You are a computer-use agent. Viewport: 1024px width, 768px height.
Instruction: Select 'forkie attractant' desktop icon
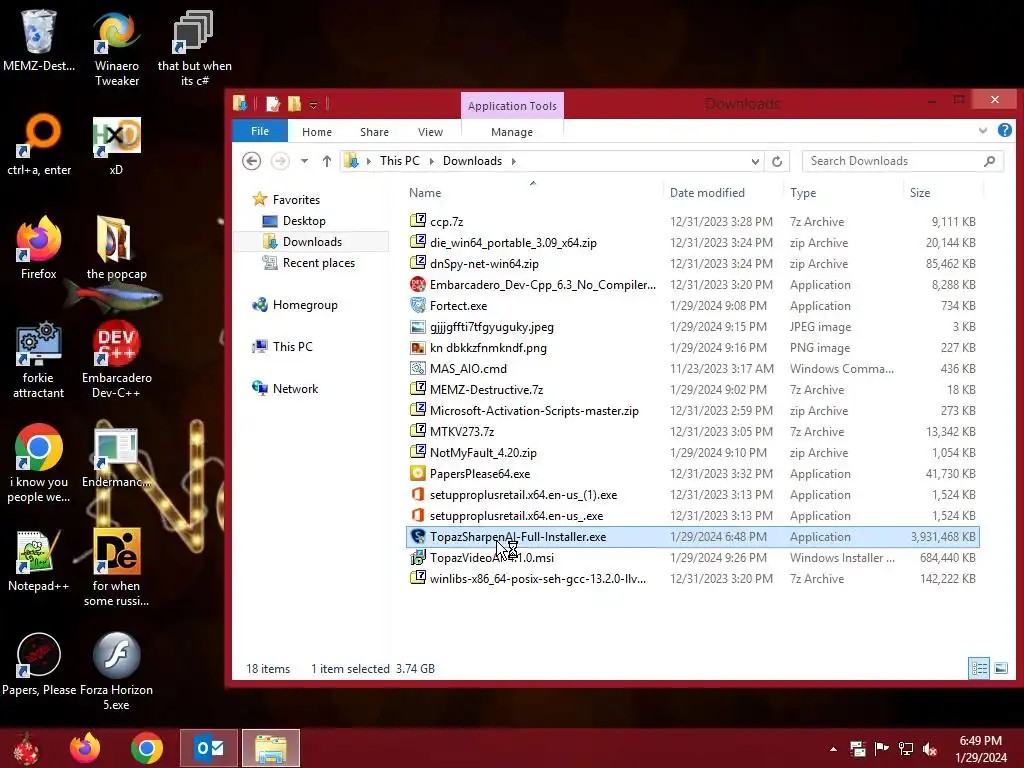click(x=39, y=359)
